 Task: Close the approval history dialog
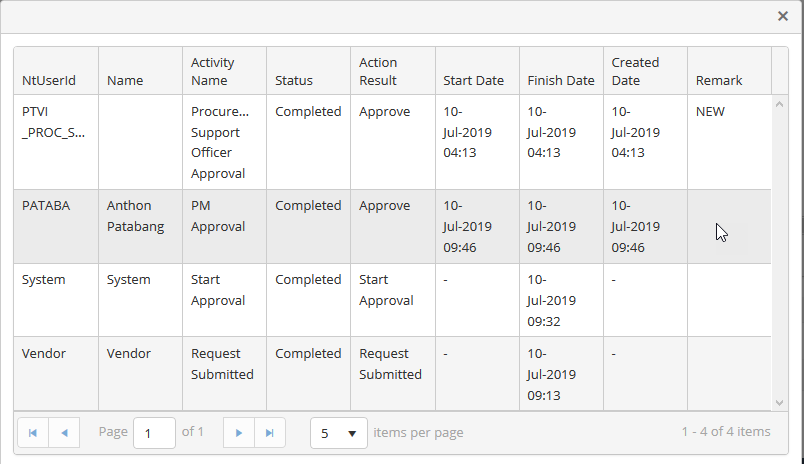click(x=783, y=16)
